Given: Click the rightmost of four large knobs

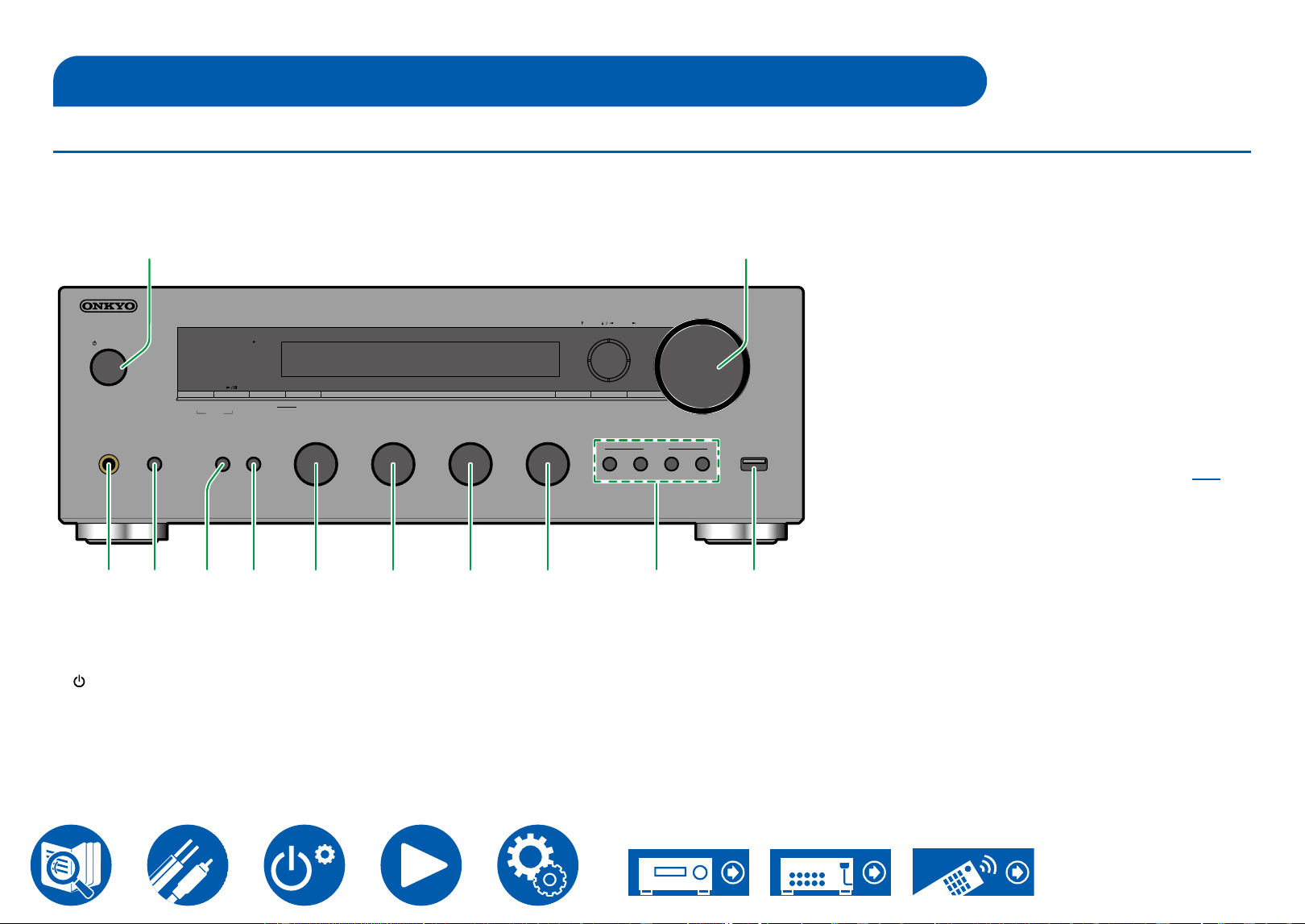Looking at the screenshot, I should (x=548, y=465).
